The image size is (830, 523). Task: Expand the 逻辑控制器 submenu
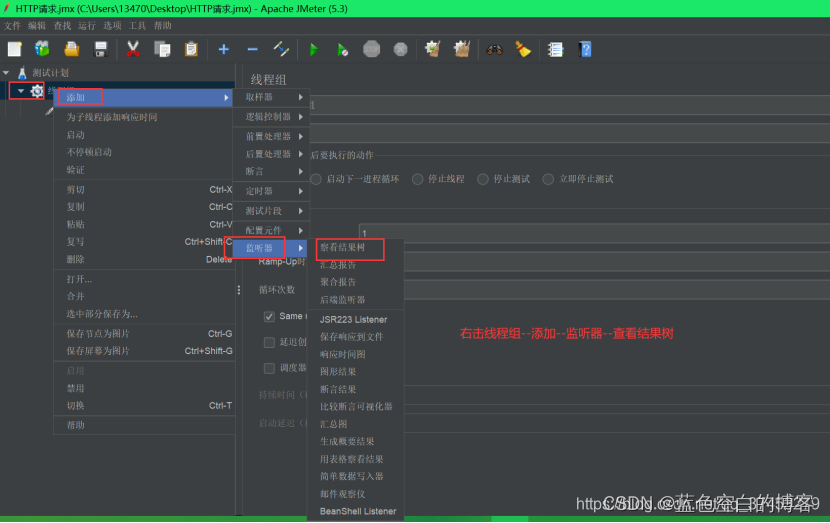[x=271, y=116]
